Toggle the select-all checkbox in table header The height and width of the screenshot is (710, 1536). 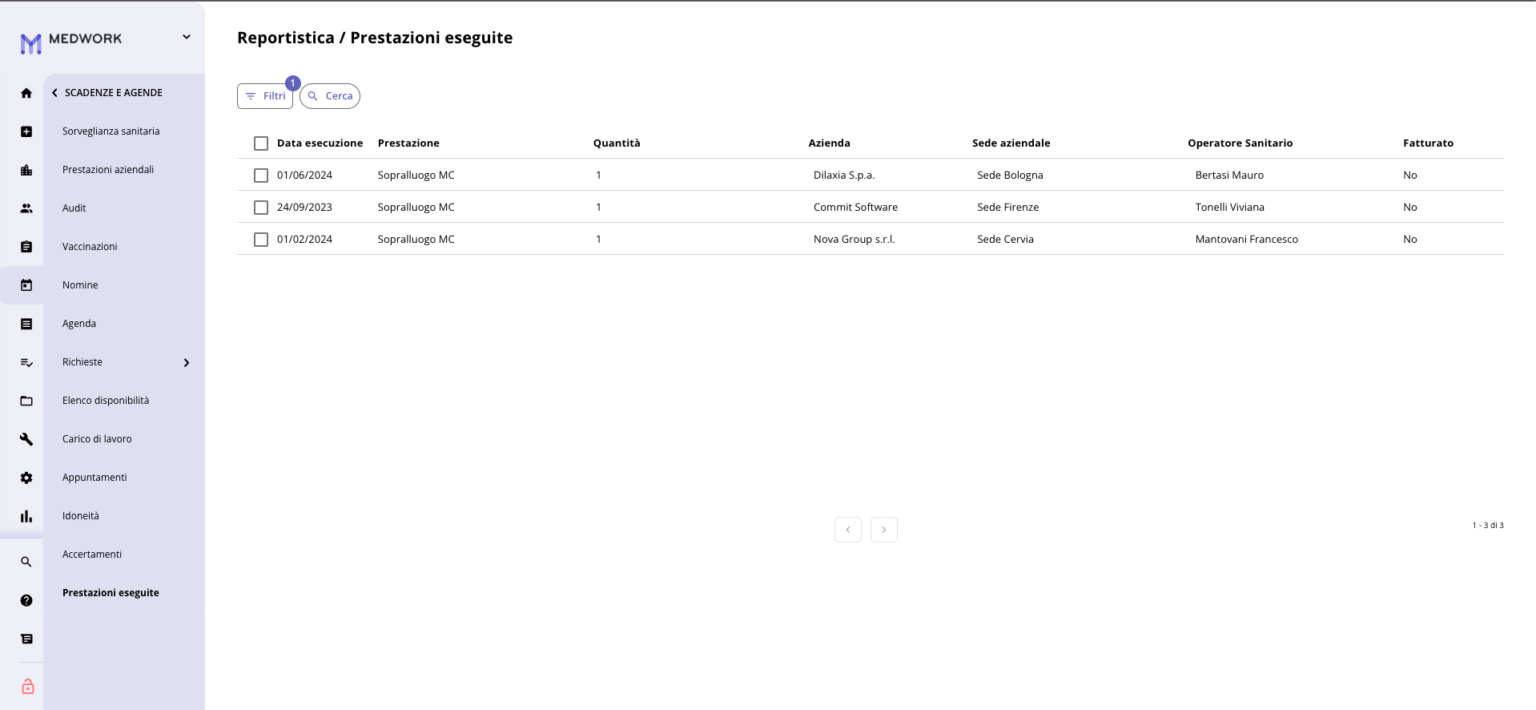261,143
